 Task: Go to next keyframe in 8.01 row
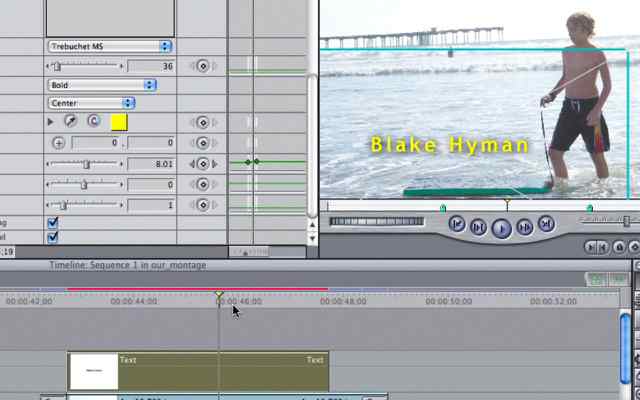pyautogui.click(x=215, y=164)
